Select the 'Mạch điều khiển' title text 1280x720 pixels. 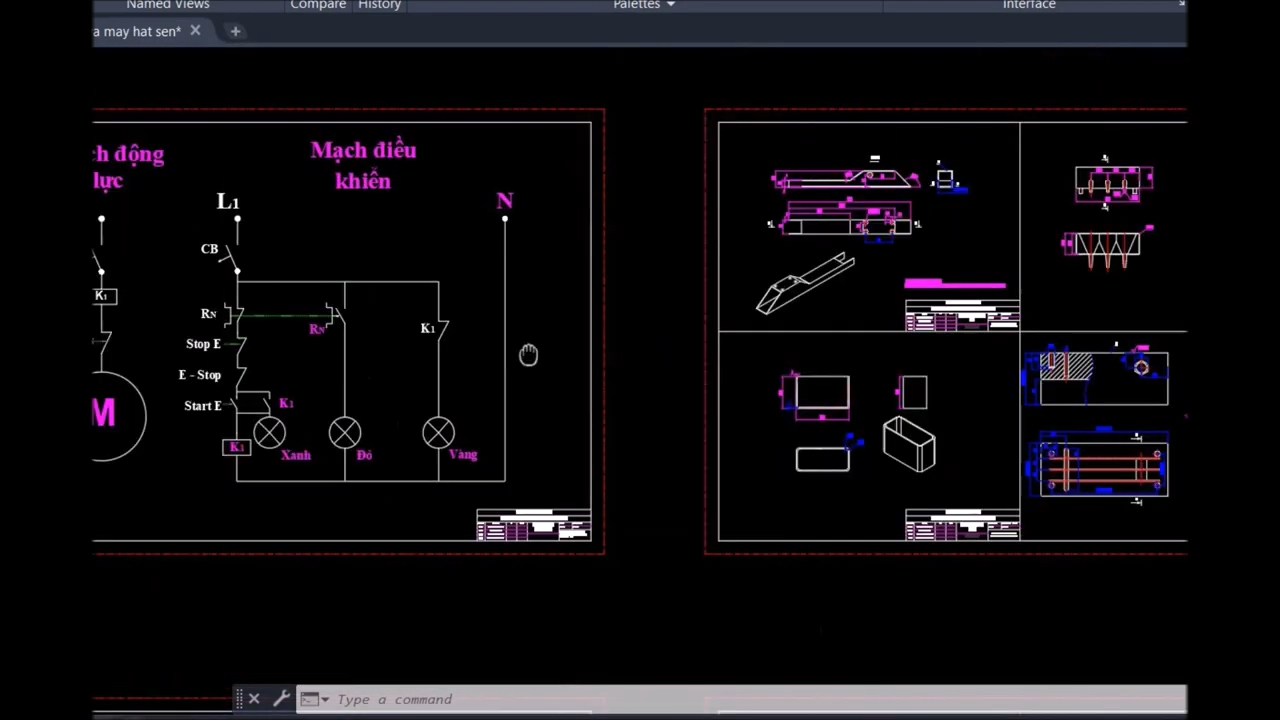point(363,165)
